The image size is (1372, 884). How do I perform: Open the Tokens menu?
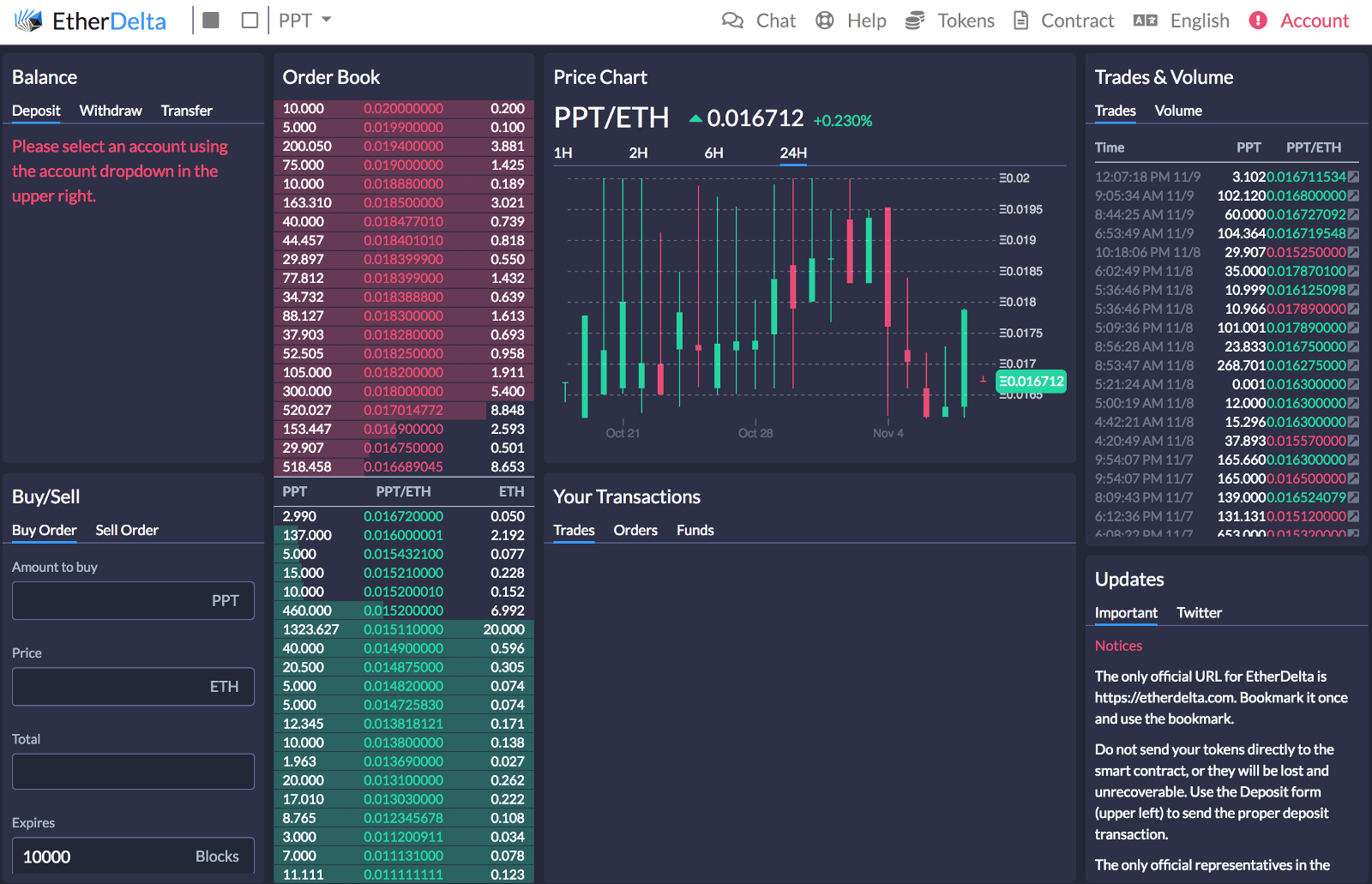click(966, 21)
